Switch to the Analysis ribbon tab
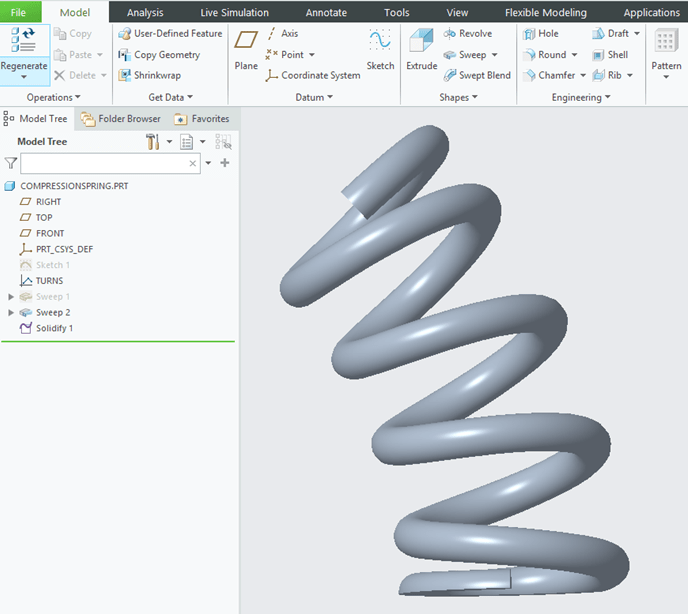Image resolution: width=689 pixels, height=615 pixels. click(145, 13)
